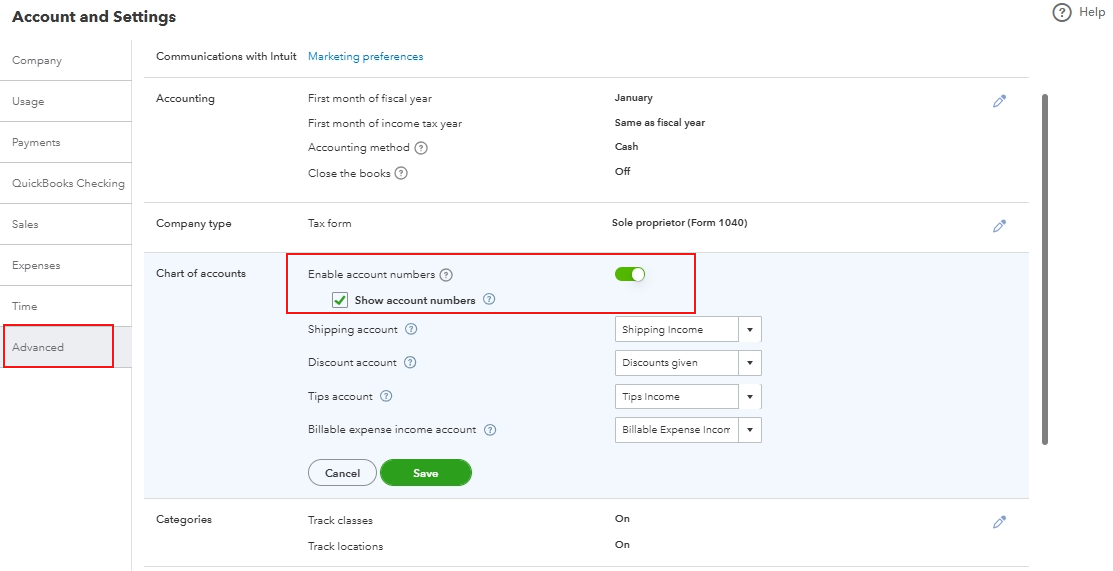
Task: Open the Advanced settings tab
Action: coord(58,347)
